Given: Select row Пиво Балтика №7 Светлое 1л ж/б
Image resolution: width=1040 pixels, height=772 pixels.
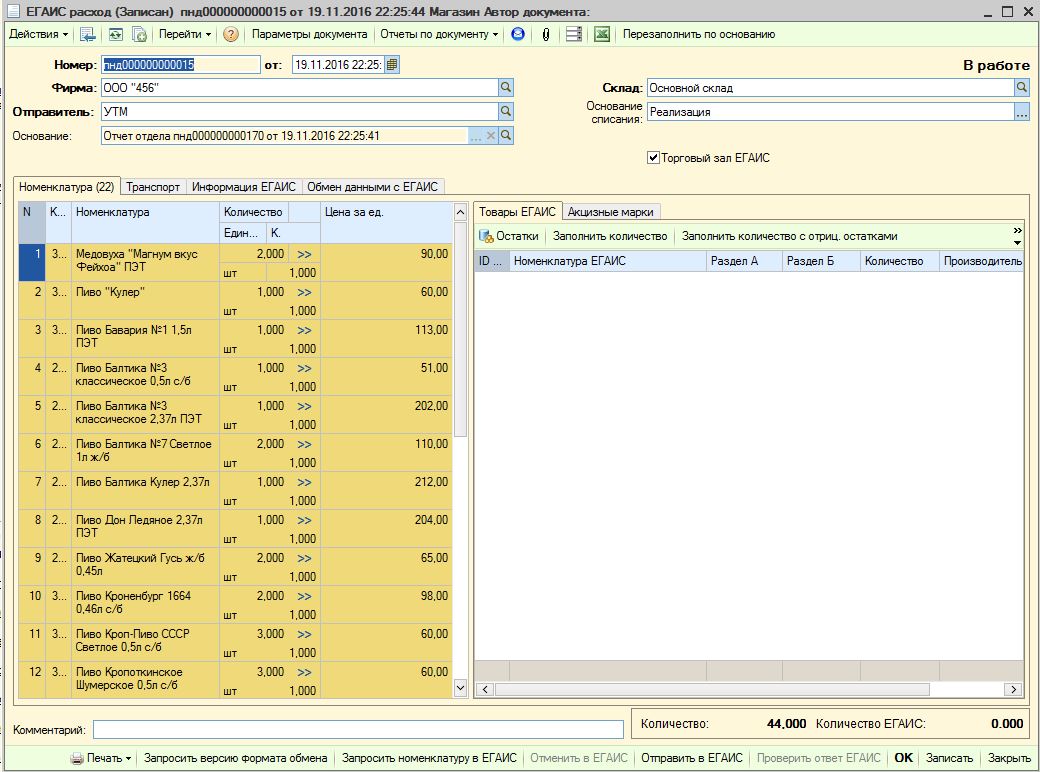Looking at the screenshot, I should (x=235, y=452).
